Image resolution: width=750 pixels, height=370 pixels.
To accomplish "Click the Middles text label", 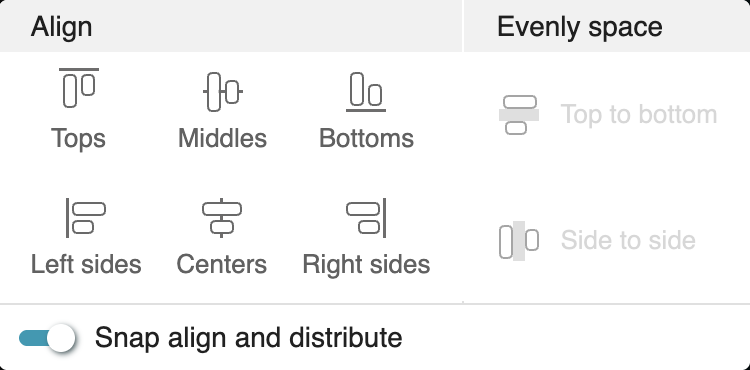I will (222, 139).
